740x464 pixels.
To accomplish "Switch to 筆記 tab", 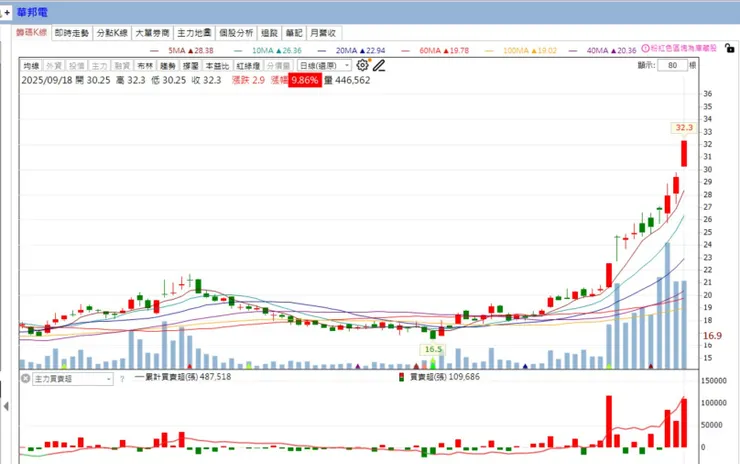I will pyautogui.click(x=294, y=33).
